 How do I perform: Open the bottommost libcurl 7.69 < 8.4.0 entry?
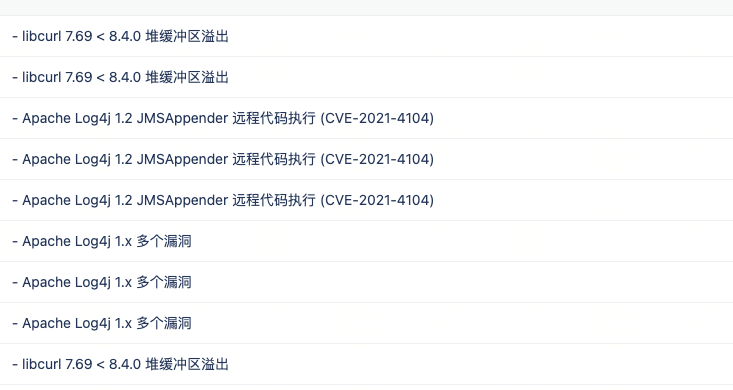(366, 364)
